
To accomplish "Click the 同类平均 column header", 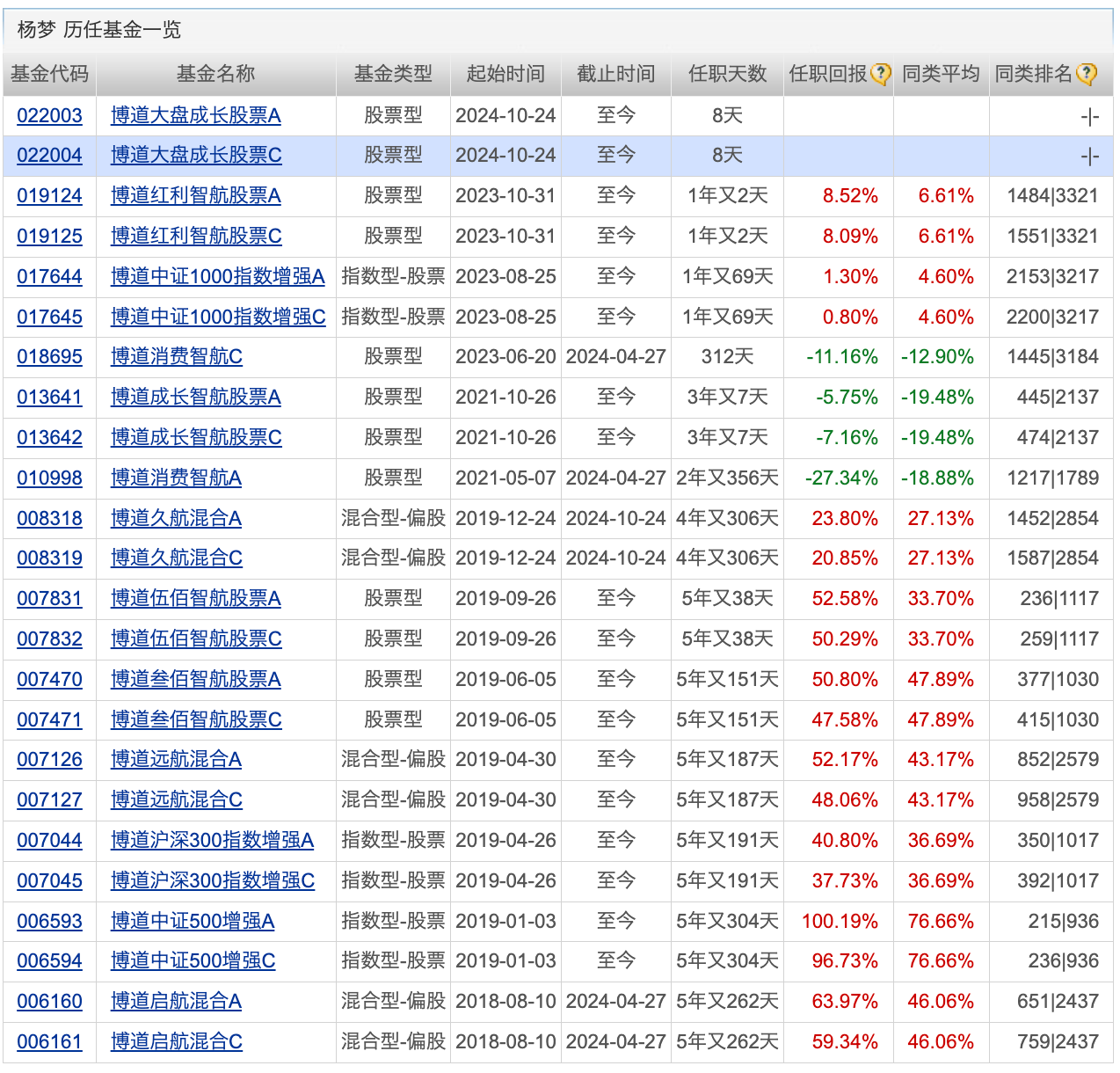I will click(942, 75).
